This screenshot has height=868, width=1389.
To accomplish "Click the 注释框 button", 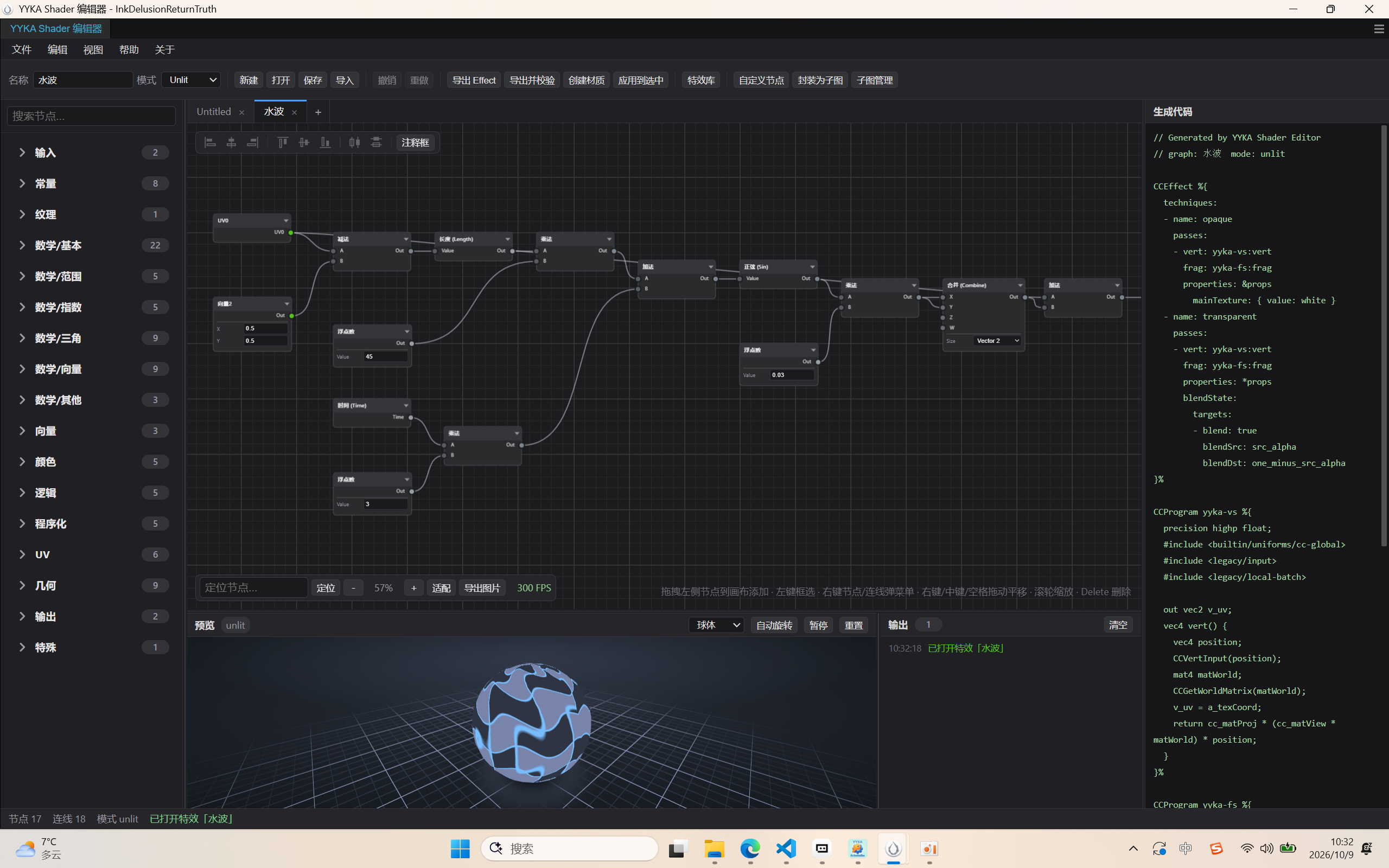I will [x=415, y=143].
